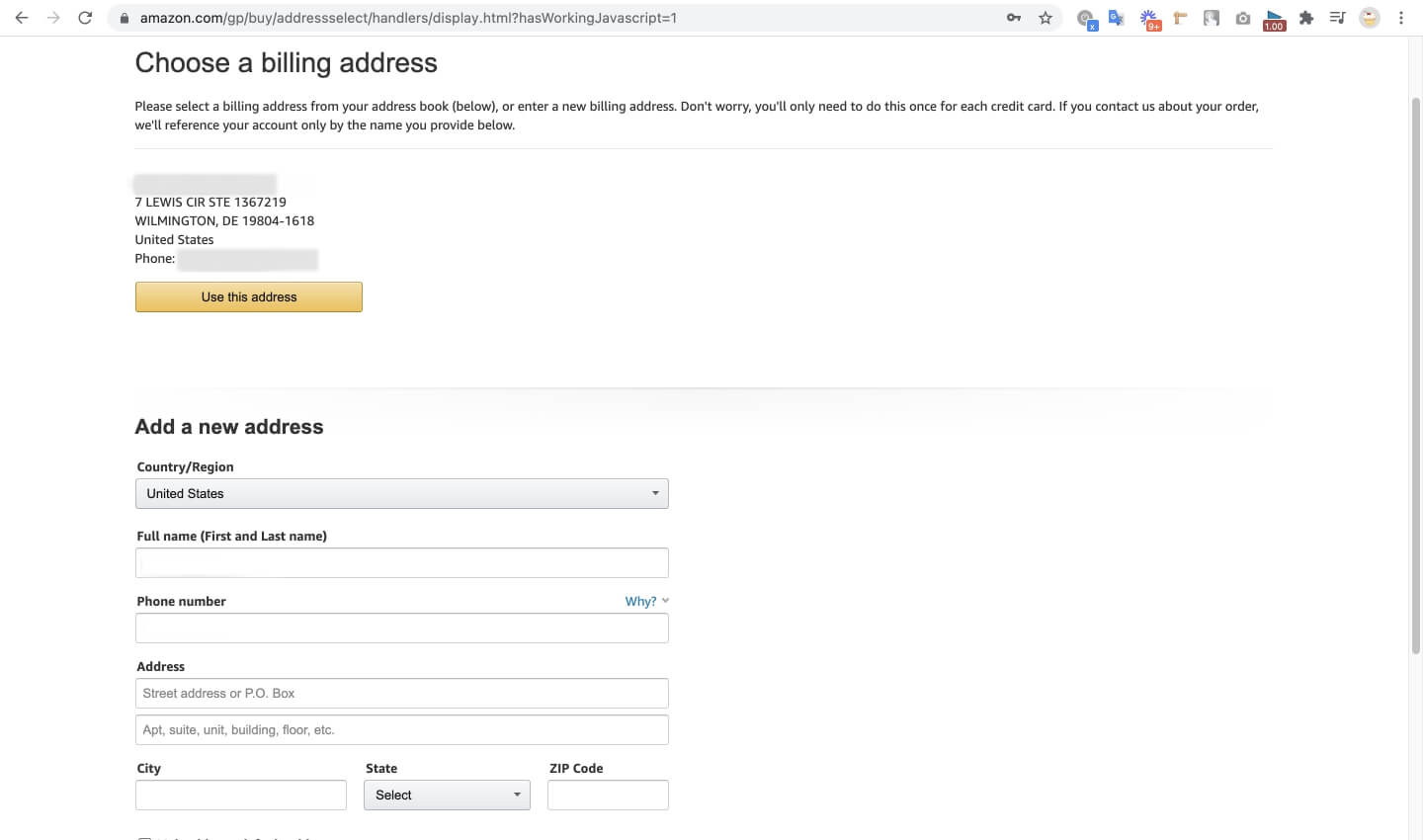Screen dimensions: 1423x840
Task: Expand the "Why?" phone number explanation
Action: pos(646,601)
